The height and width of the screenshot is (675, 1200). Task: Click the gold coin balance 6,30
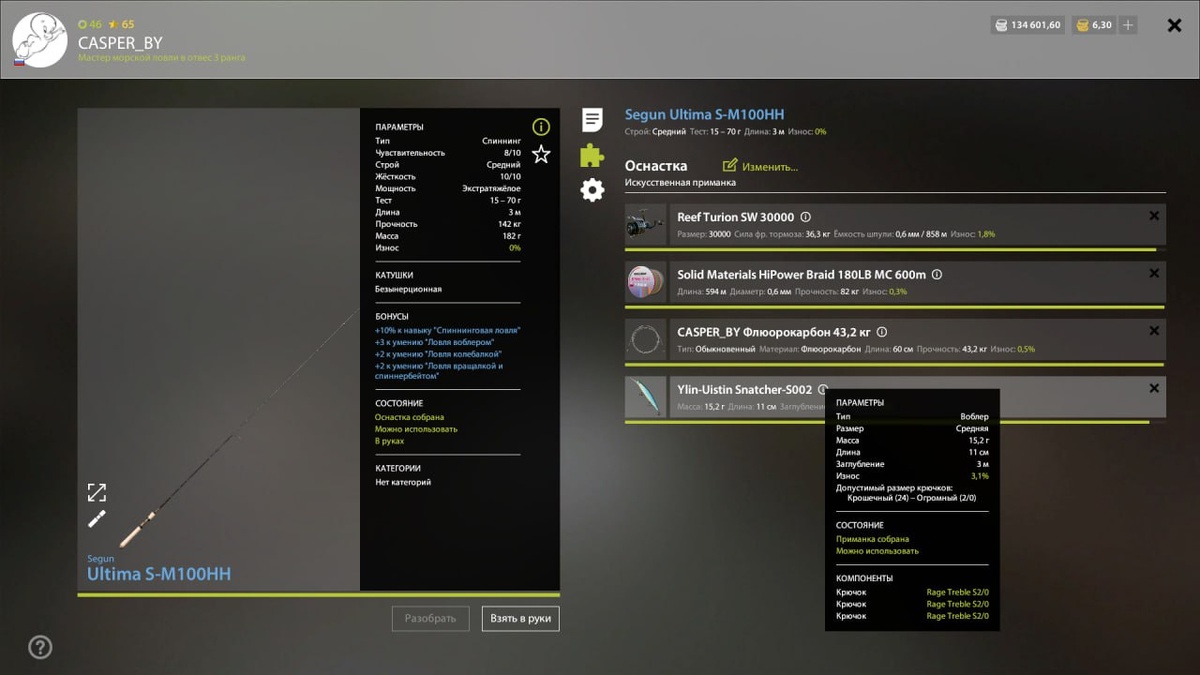pos(1093,25)
